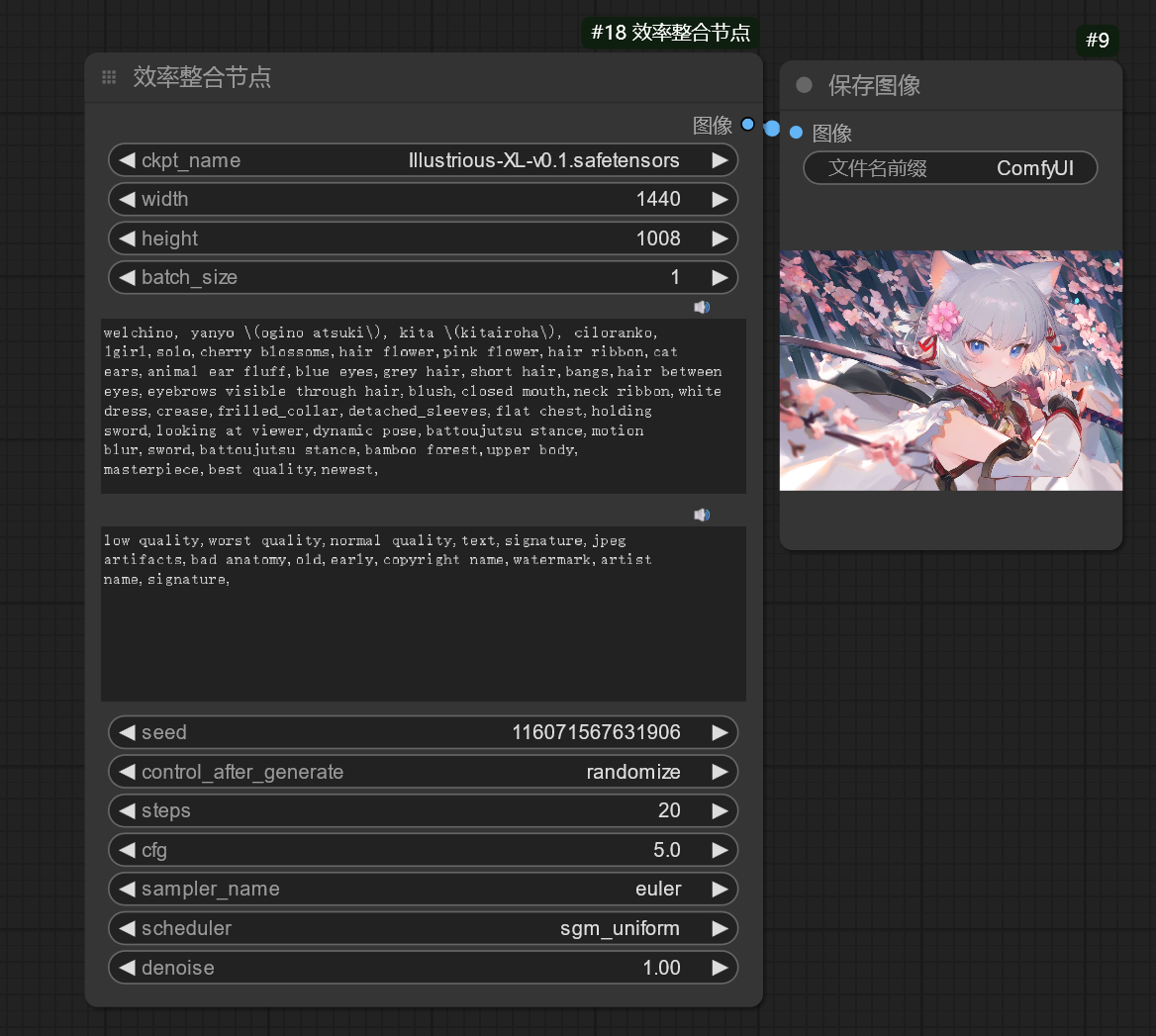1156x1036 pixels.
Task: Click the speaker icon above positive prompt
Action: (702, 307)
